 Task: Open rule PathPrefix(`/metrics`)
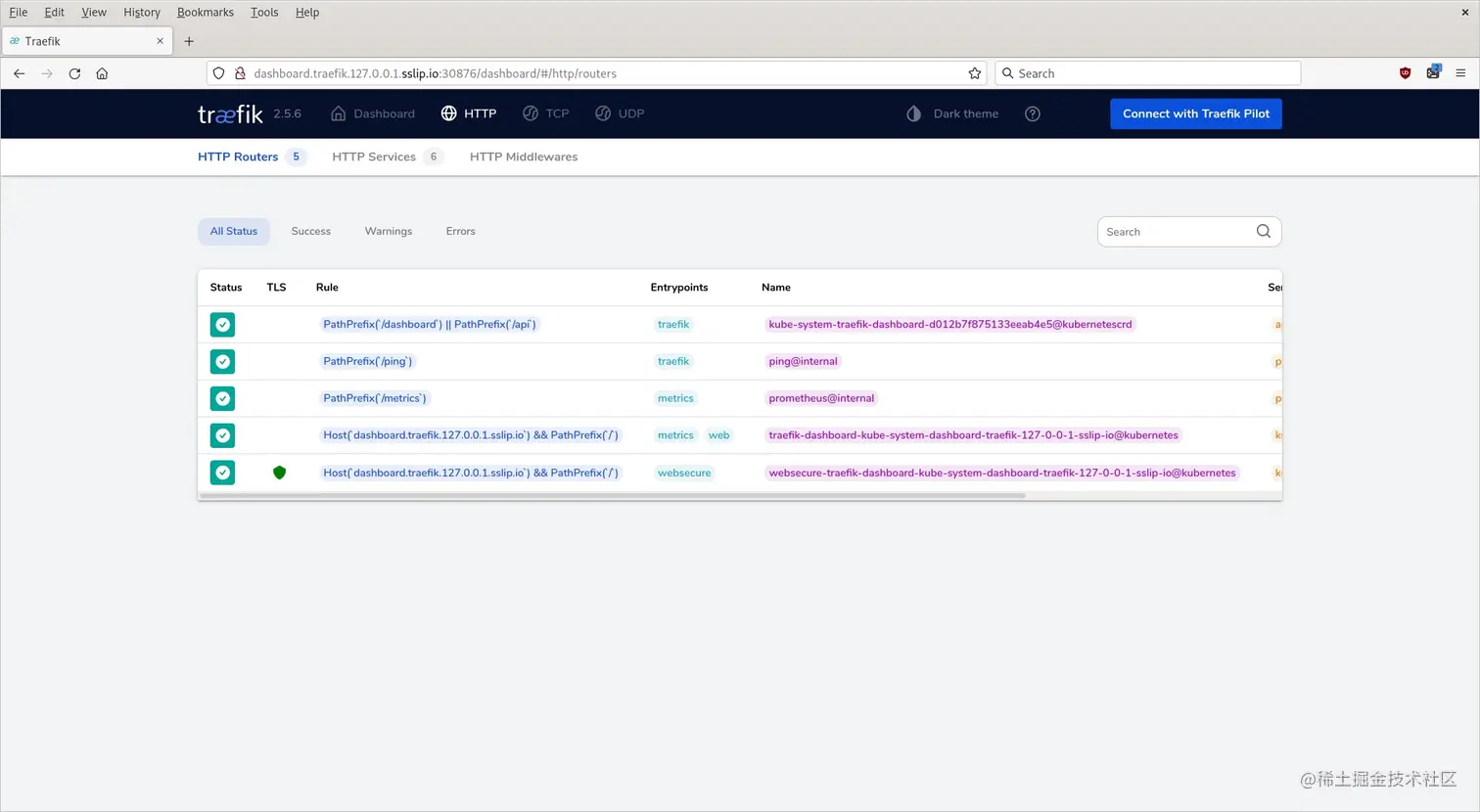[375, 398]
